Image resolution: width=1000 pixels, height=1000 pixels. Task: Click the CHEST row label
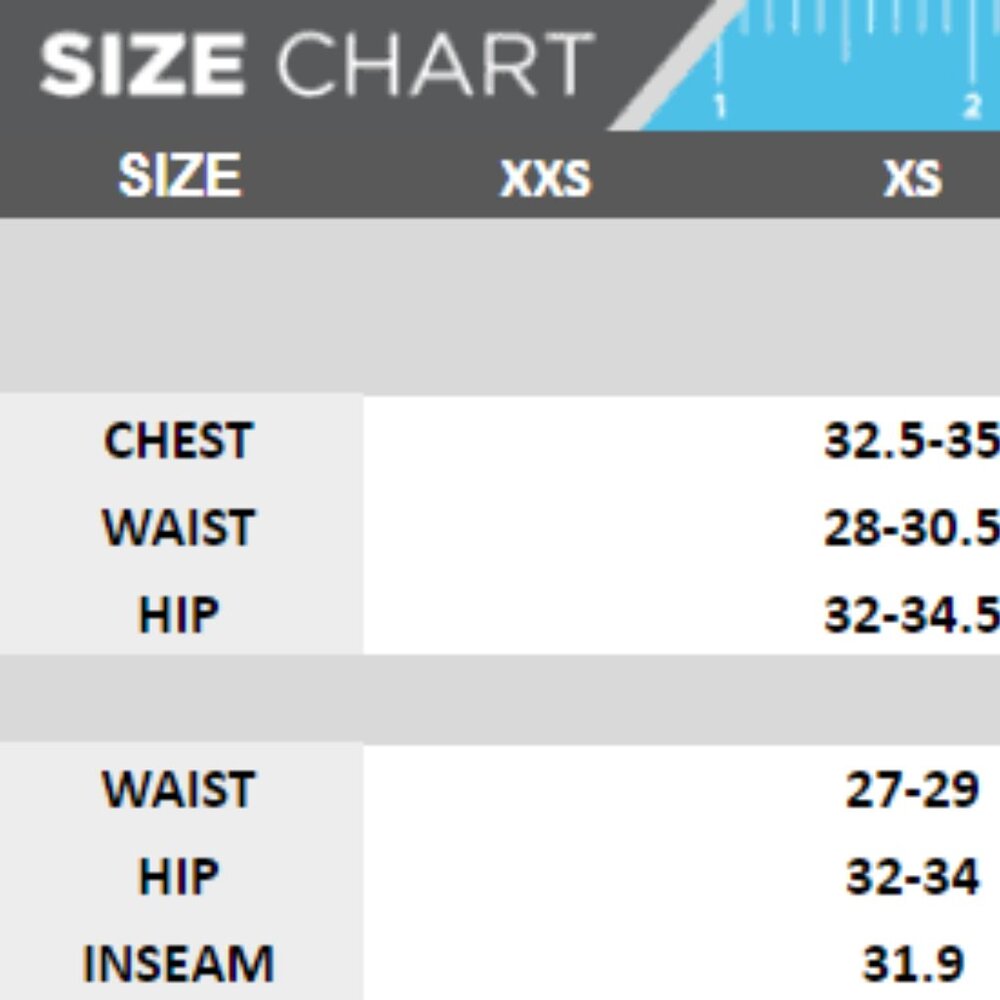[x=178, y=441]
